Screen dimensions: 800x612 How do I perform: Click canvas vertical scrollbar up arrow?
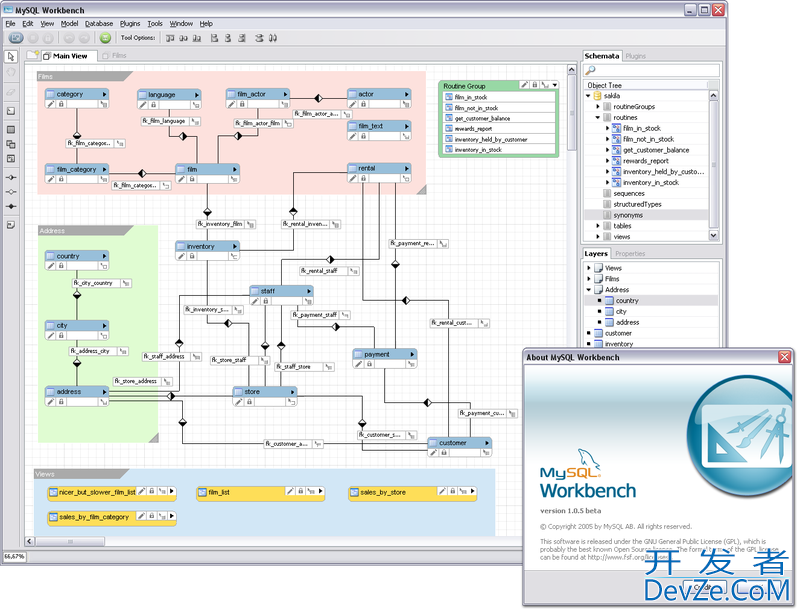pos(572,70)
